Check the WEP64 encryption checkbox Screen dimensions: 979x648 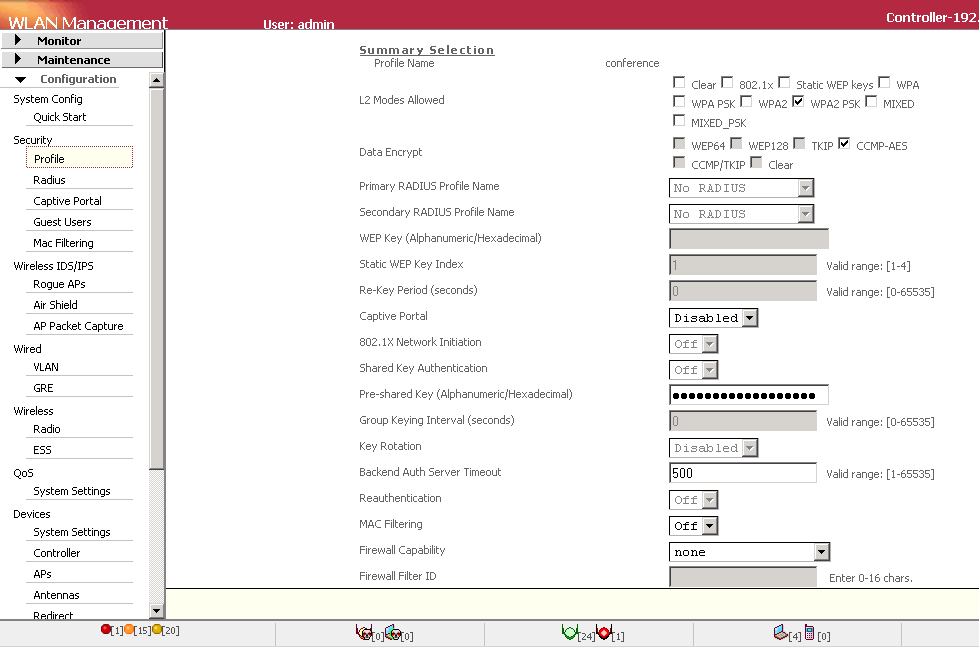click(679, 143)
